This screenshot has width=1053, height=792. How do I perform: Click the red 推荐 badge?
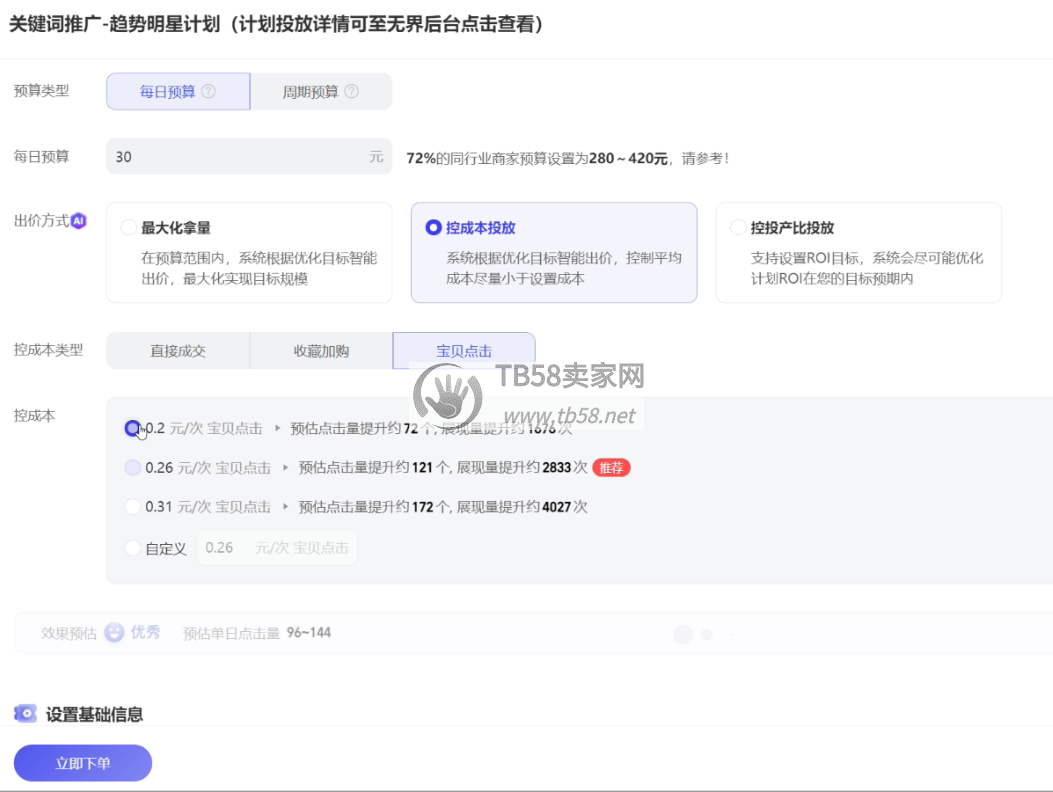click(611, 467)
